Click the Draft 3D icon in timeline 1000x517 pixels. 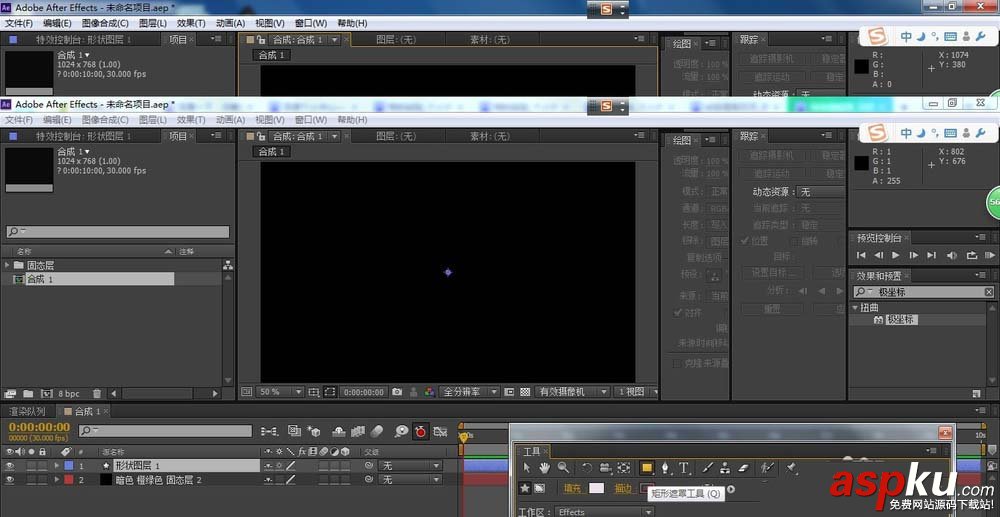pyautogui.click(x=313, y=432)
